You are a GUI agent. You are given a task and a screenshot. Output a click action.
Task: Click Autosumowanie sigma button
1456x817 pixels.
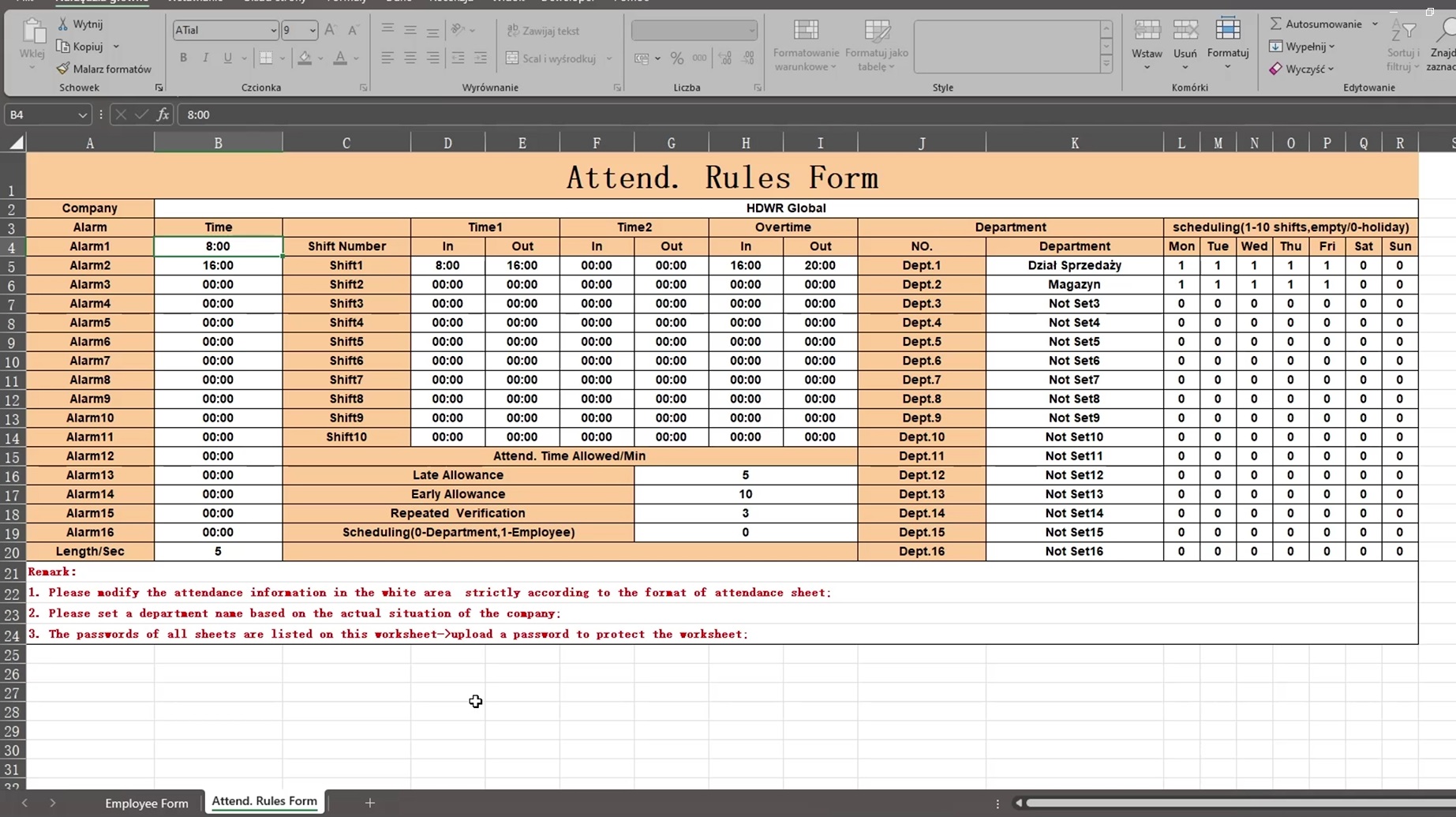click(1316, 24)
